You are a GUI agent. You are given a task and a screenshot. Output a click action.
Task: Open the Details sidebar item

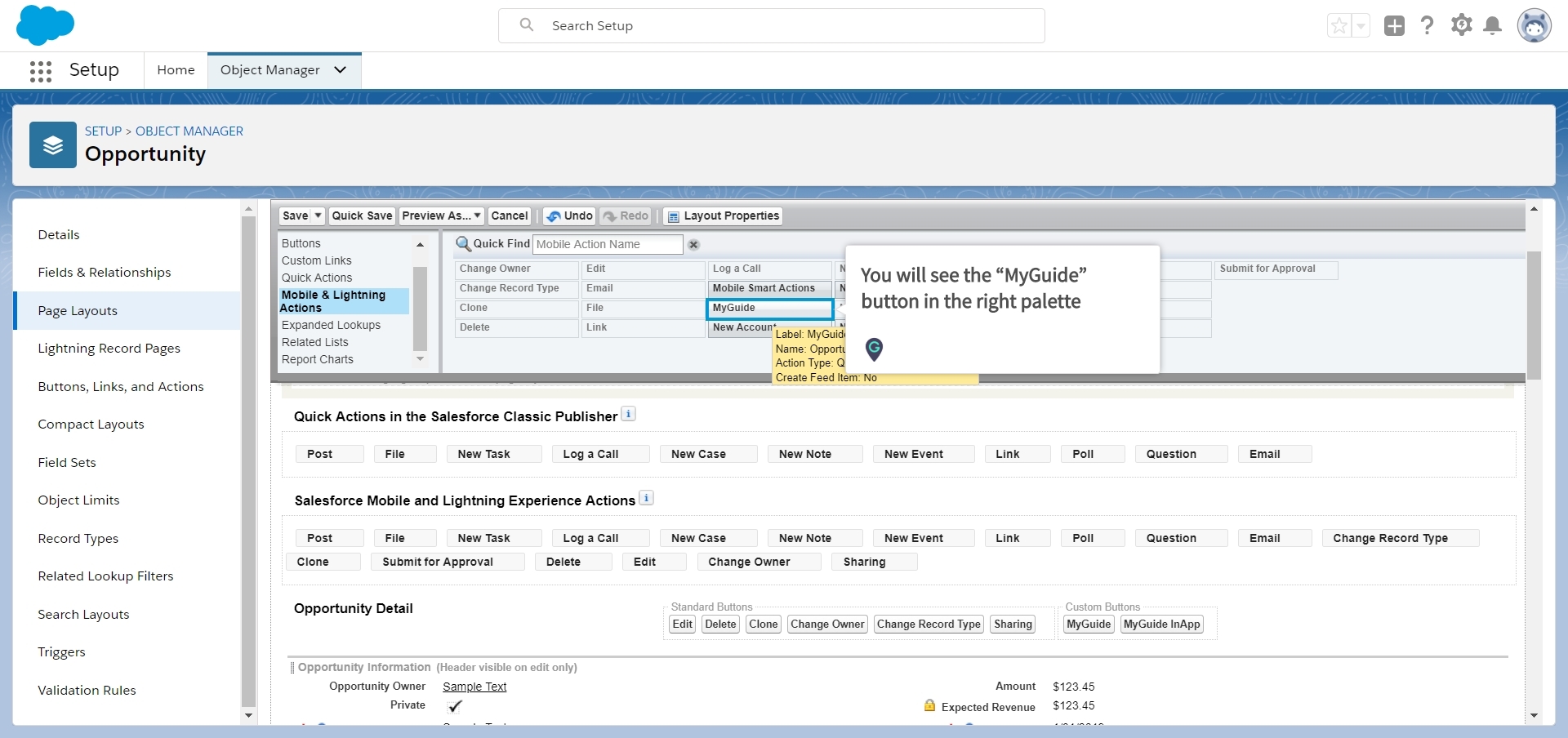coord(59,235)
